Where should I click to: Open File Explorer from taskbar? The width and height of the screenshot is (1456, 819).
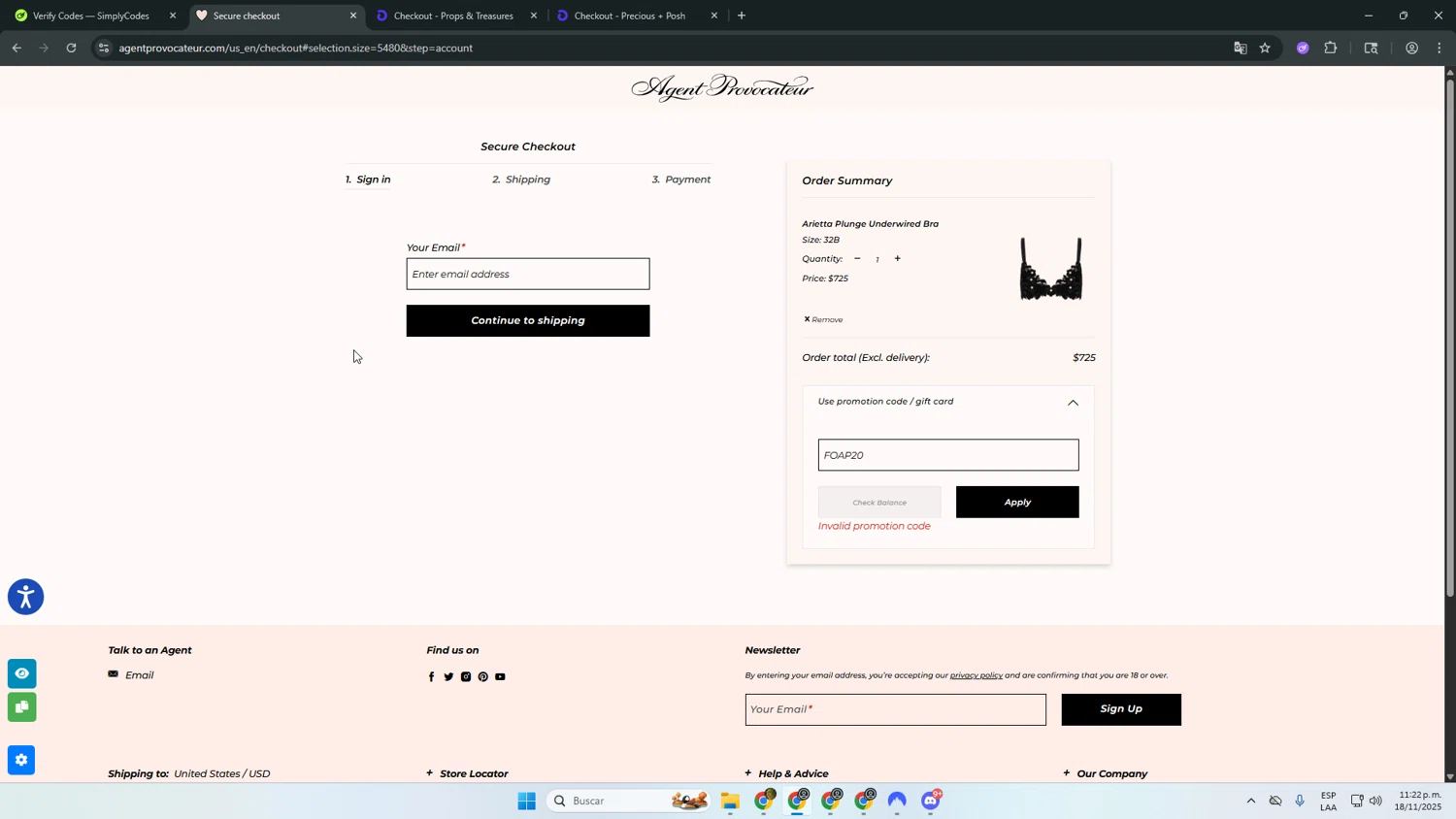pos(730,801)
